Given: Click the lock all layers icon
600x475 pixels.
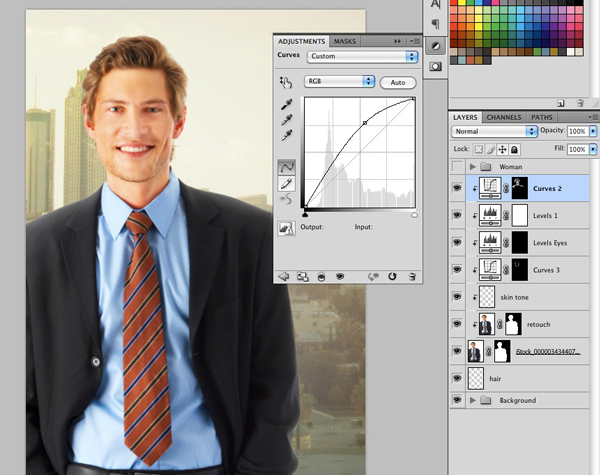Looking at the screenshot, I should 515,148.
